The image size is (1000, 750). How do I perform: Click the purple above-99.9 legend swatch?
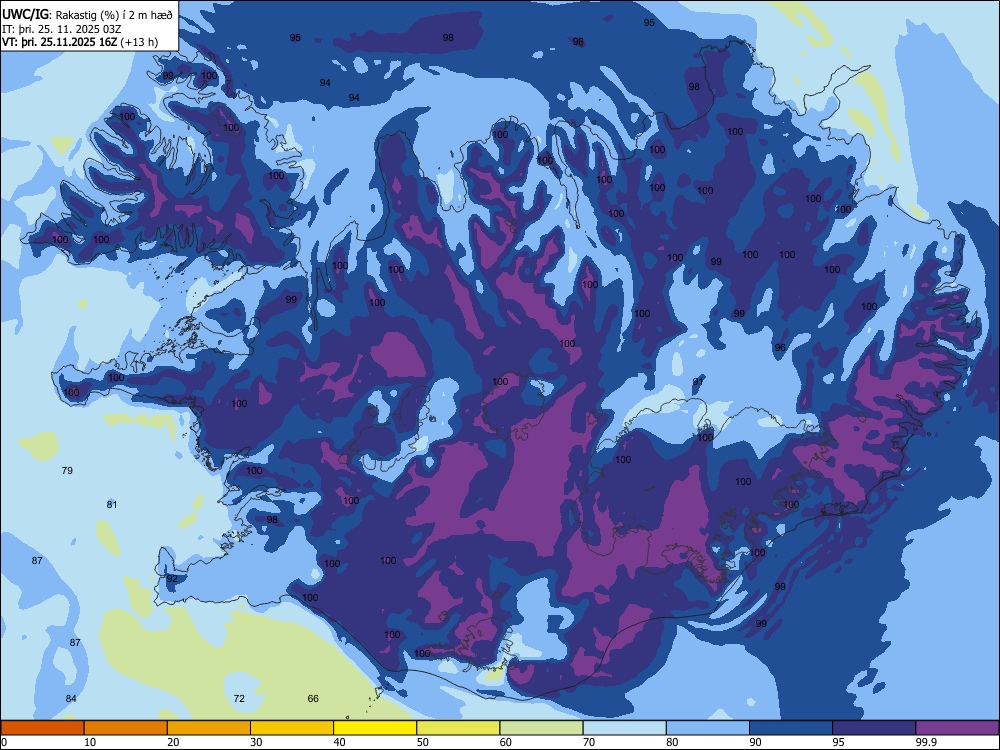click(x=957, y=728)
